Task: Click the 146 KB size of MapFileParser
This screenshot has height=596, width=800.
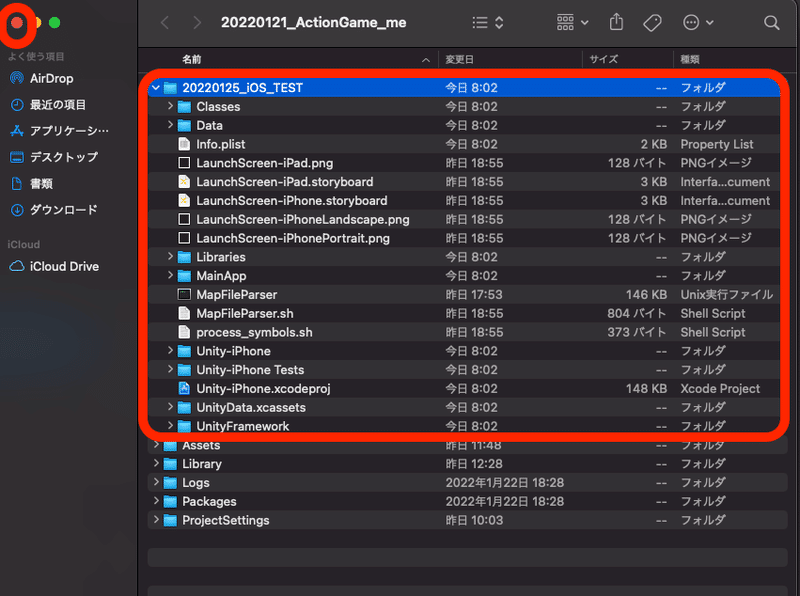Action: 646,294
